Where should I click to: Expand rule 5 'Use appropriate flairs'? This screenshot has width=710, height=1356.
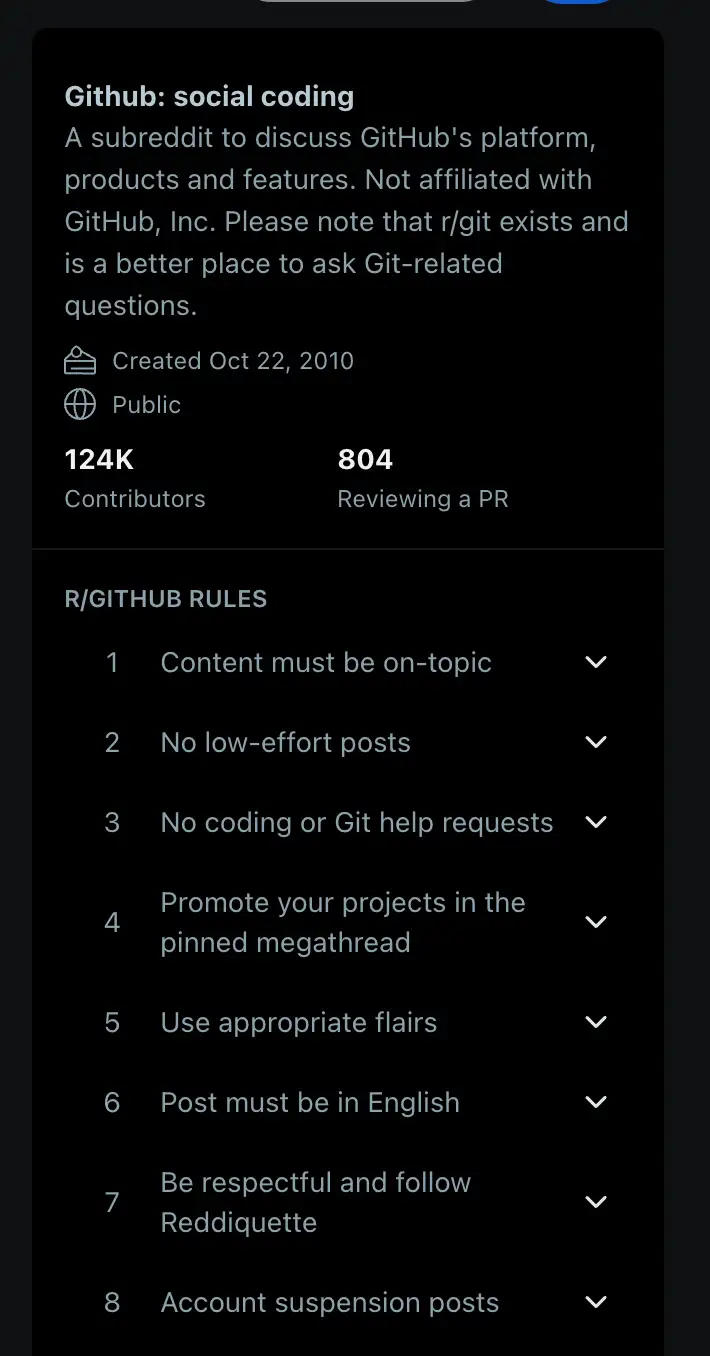[x=595, y=1022]
